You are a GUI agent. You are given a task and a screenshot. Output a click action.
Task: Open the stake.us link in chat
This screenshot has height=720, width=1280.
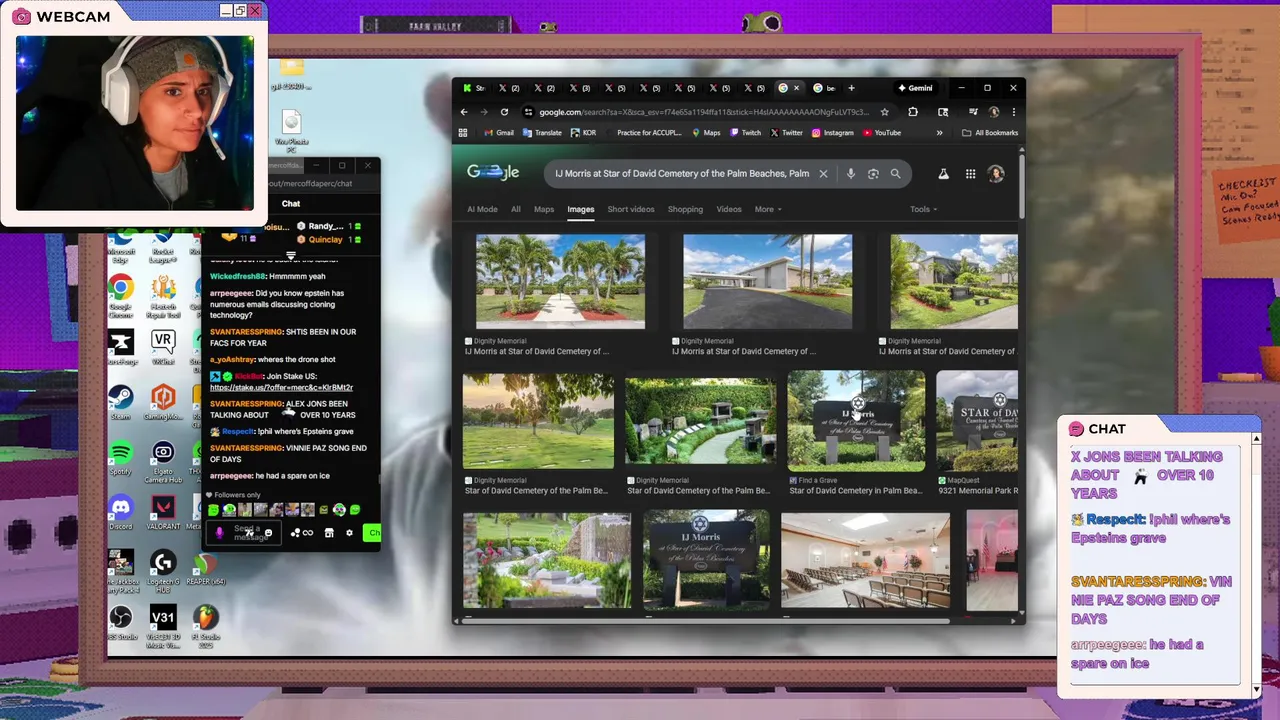pos(281,387)
